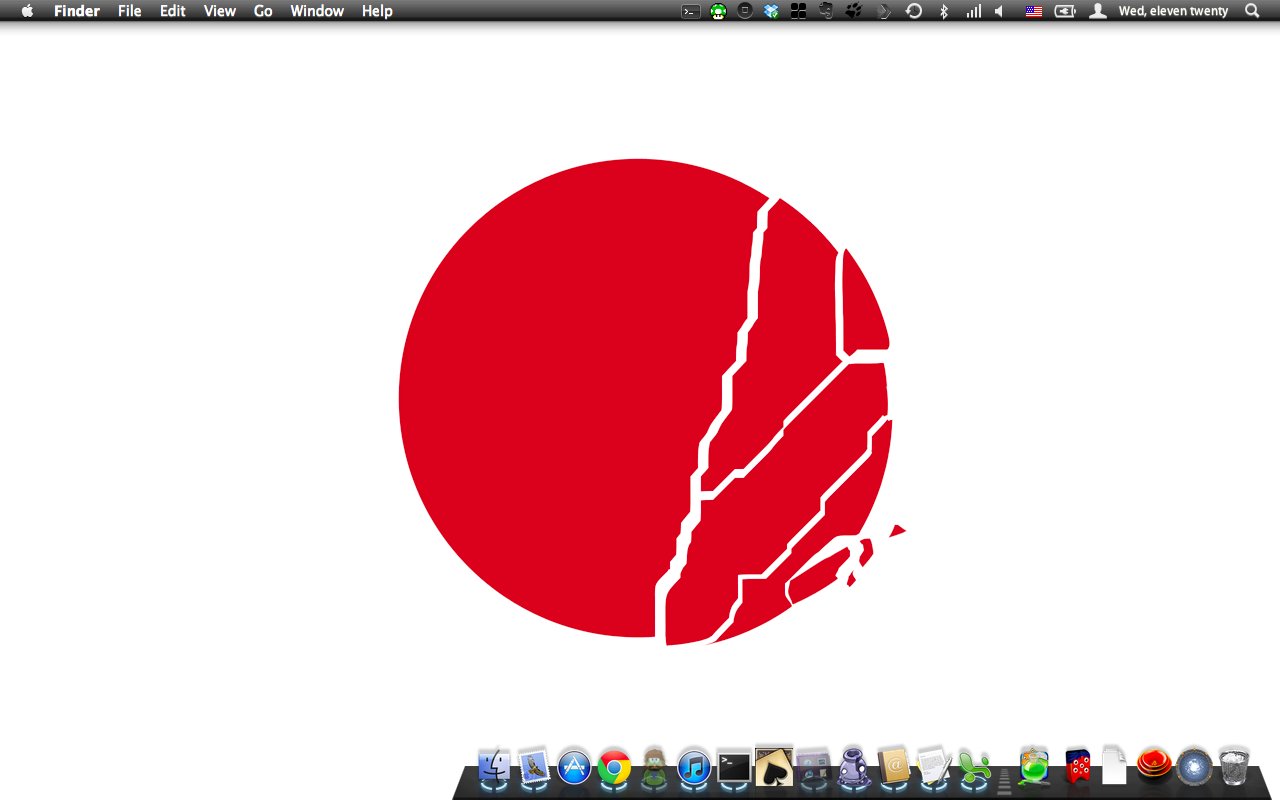Open the Finder application menu
This screenshot has height=800, width=1280.
coord(77,11)
